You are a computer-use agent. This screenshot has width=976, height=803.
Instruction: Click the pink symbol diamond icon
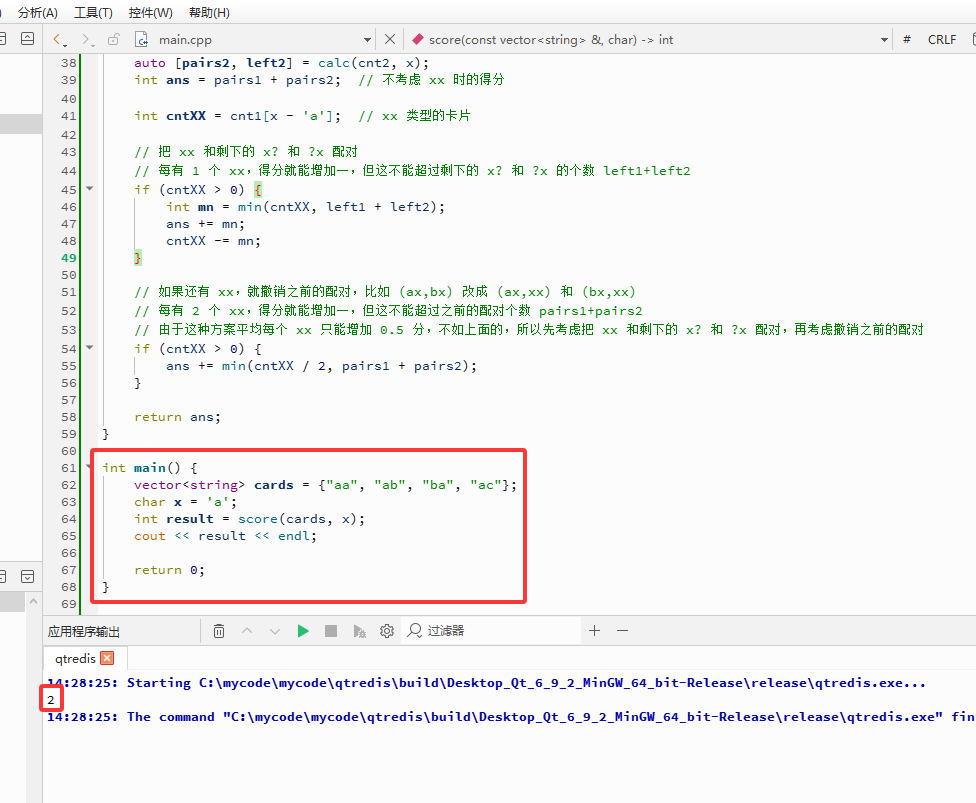tap(418, 39)
